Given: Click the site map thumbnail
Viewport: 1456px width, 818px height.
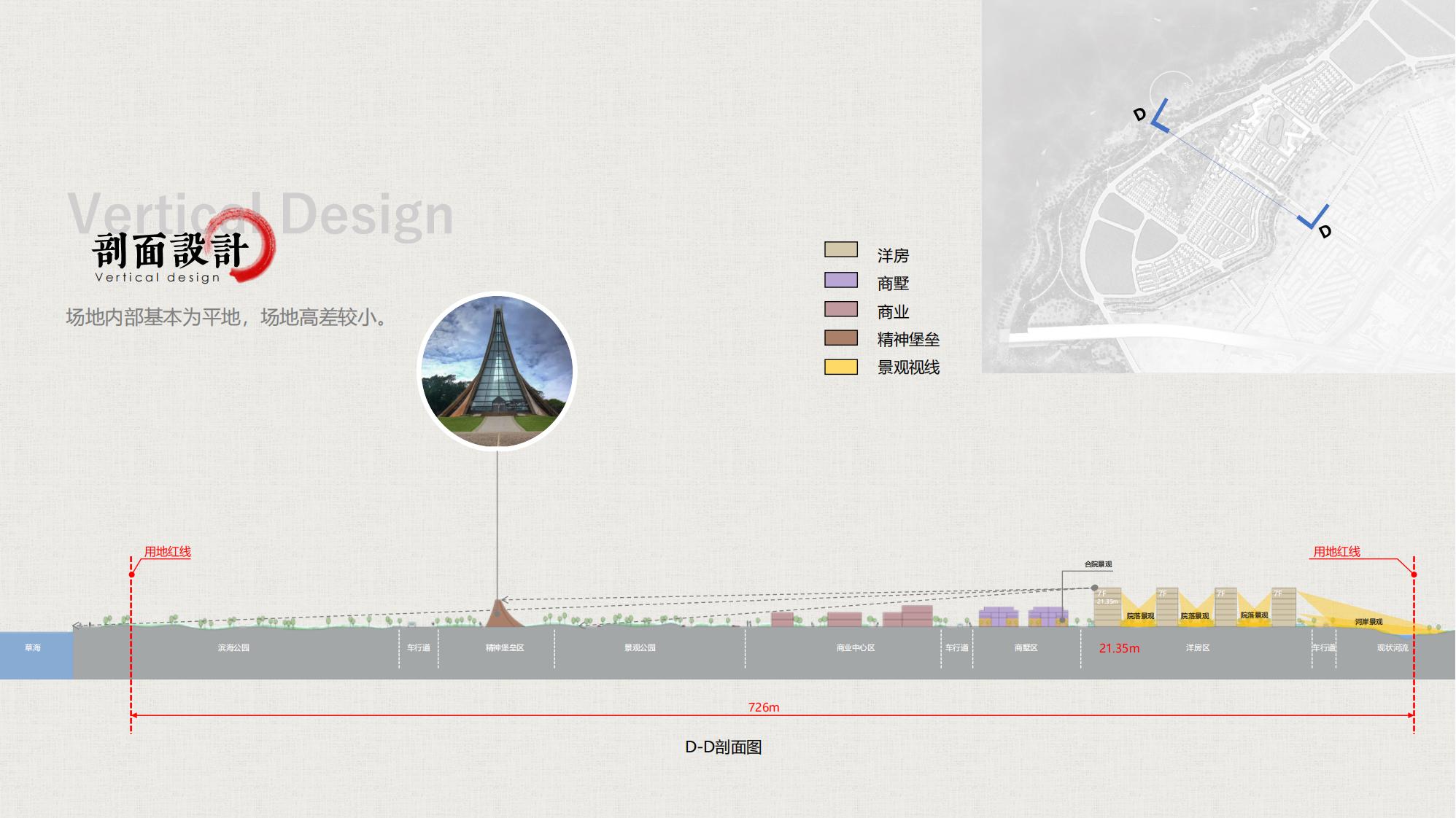Looking at the screenshot, I should coord(1218,186).
